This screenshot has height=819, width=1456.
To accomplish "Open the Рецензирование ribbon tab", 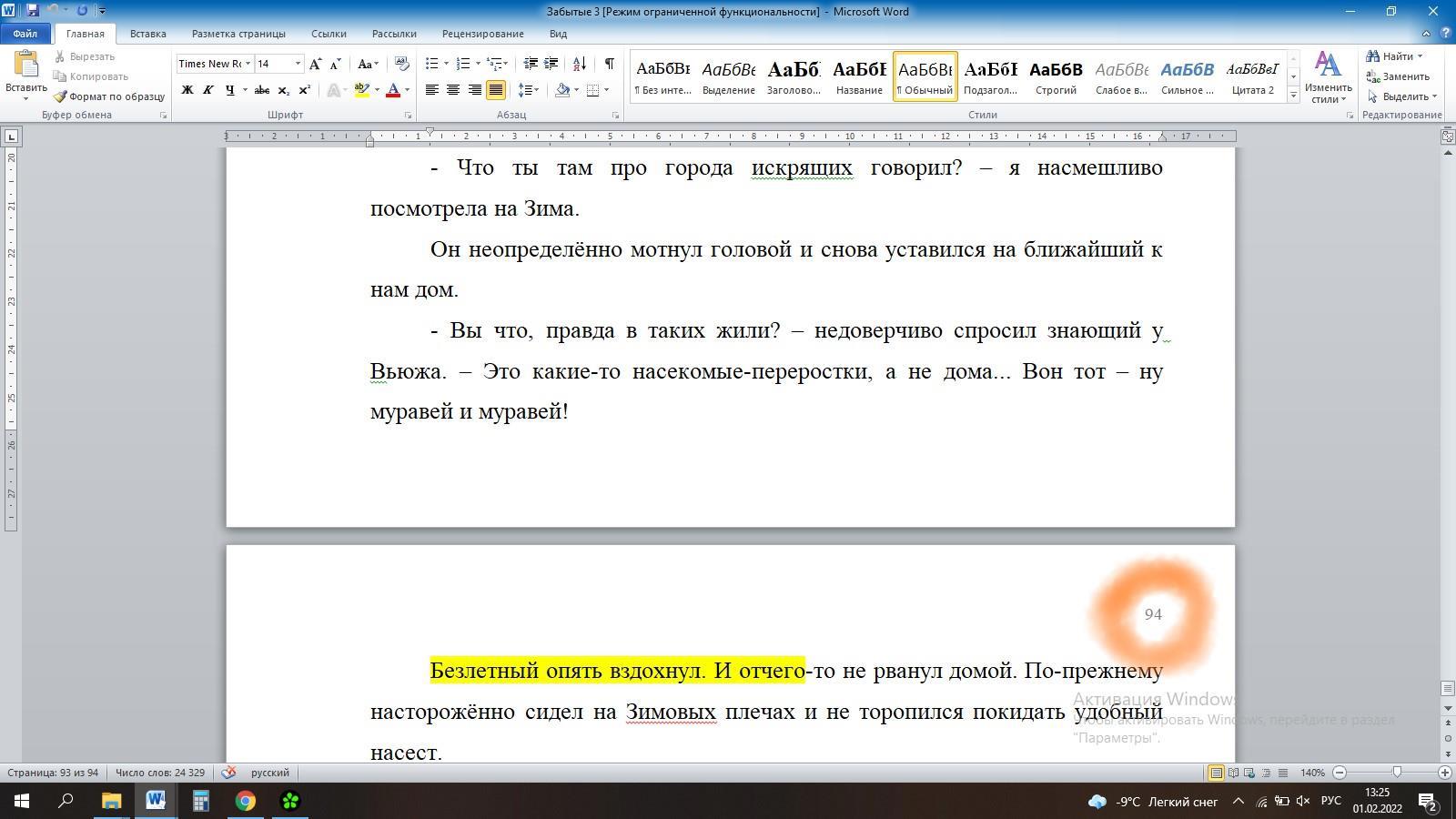I will tap(482, 34).
